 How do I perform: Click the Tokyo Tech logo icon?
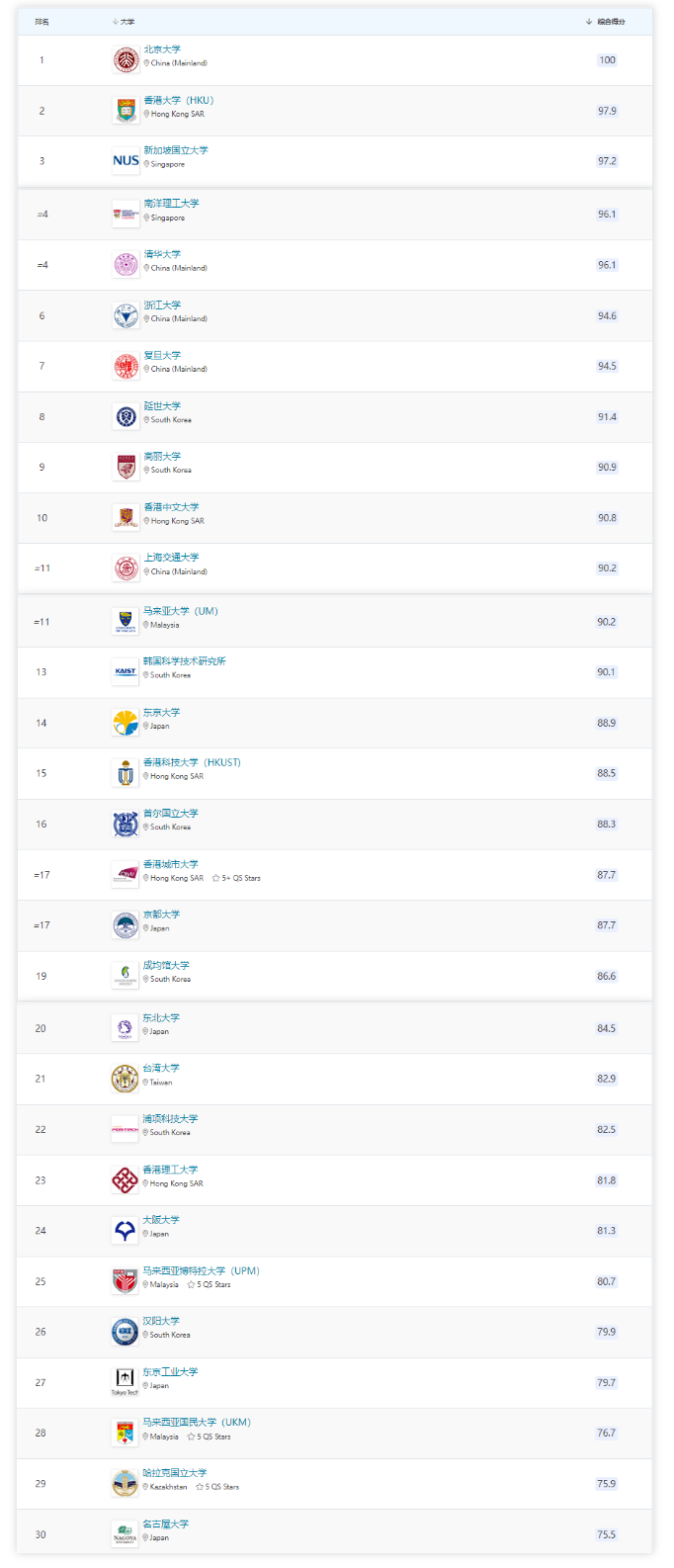coord(125,1381)
